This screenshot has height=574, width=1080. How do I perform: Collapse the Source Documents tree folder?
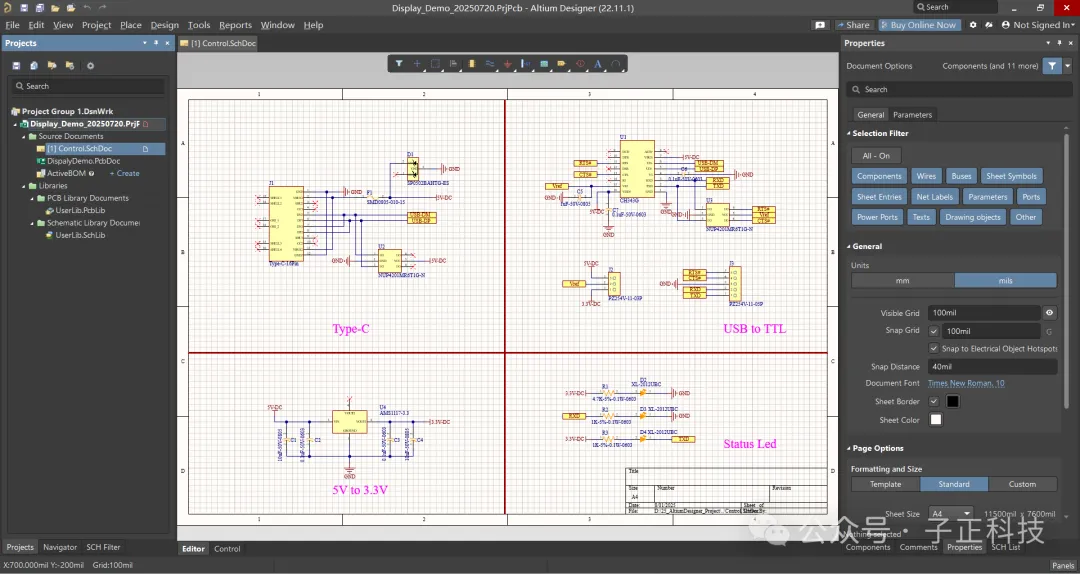[23, 136]
